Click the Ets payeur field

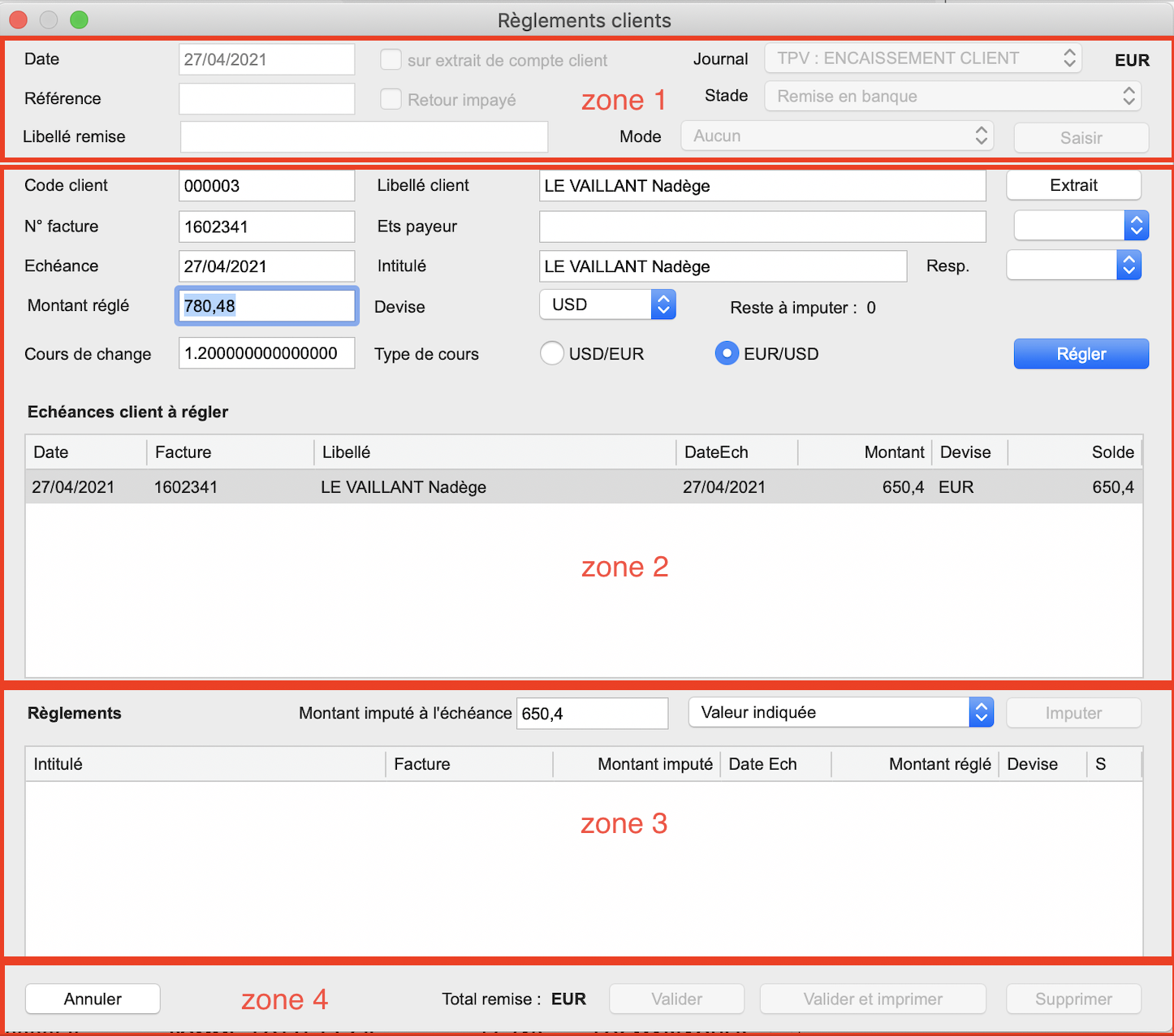[x=762, y=227]
